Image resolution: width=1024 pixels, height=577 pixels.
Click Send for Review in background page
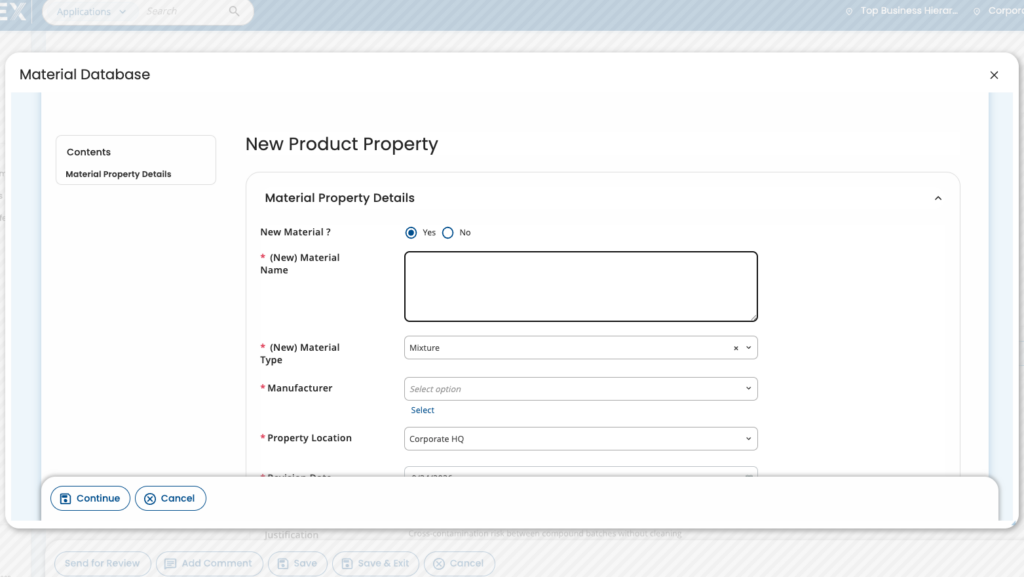click(x=103, y=564)
